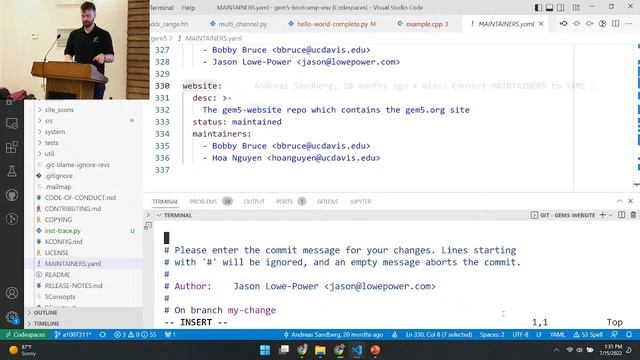This screenshot has width=640, height=360.
Task: Click the YAML language mode status item
Action: tap(557, 335)
